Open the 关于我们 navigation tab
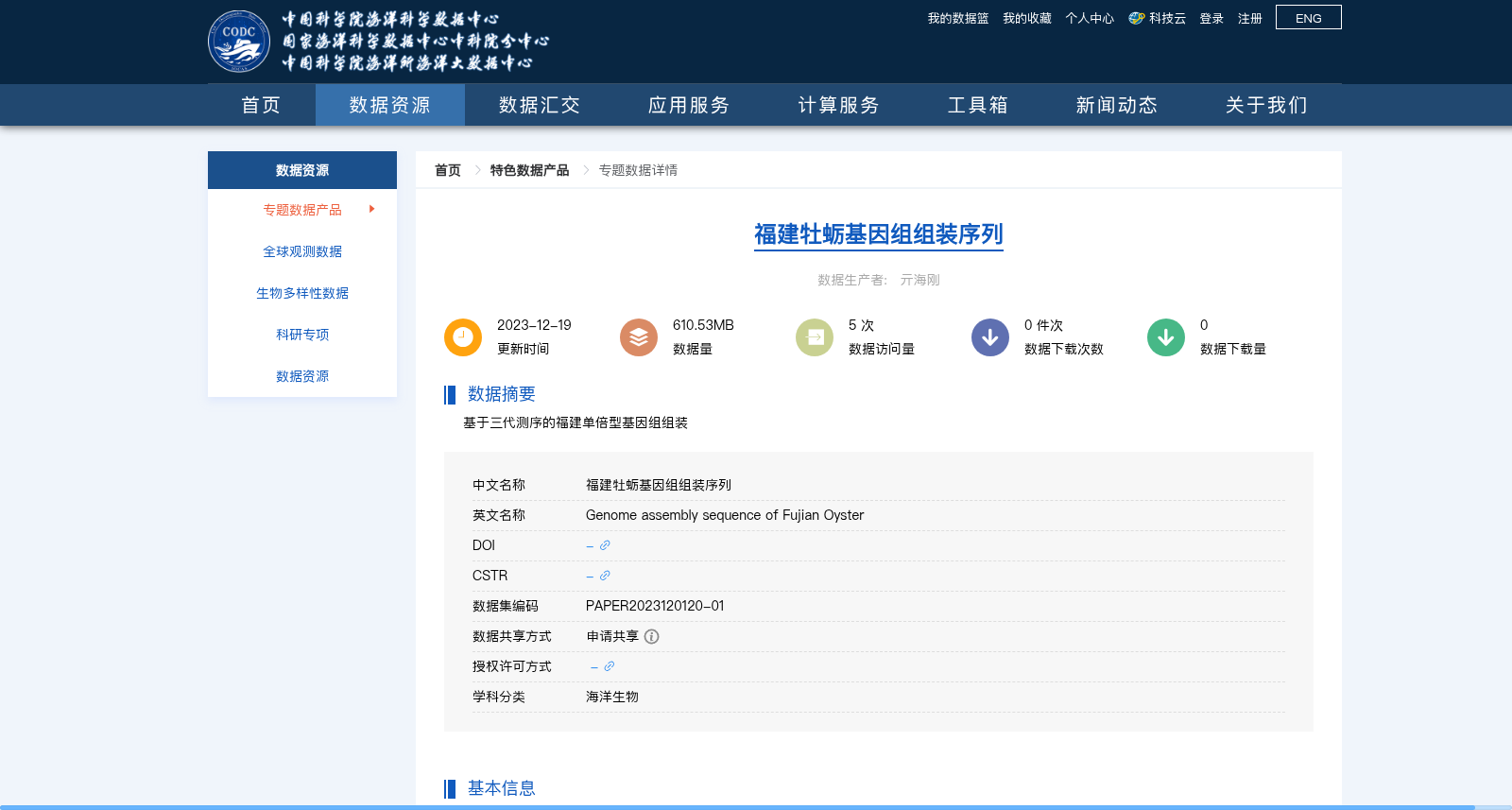 [x=1266, y=105]
